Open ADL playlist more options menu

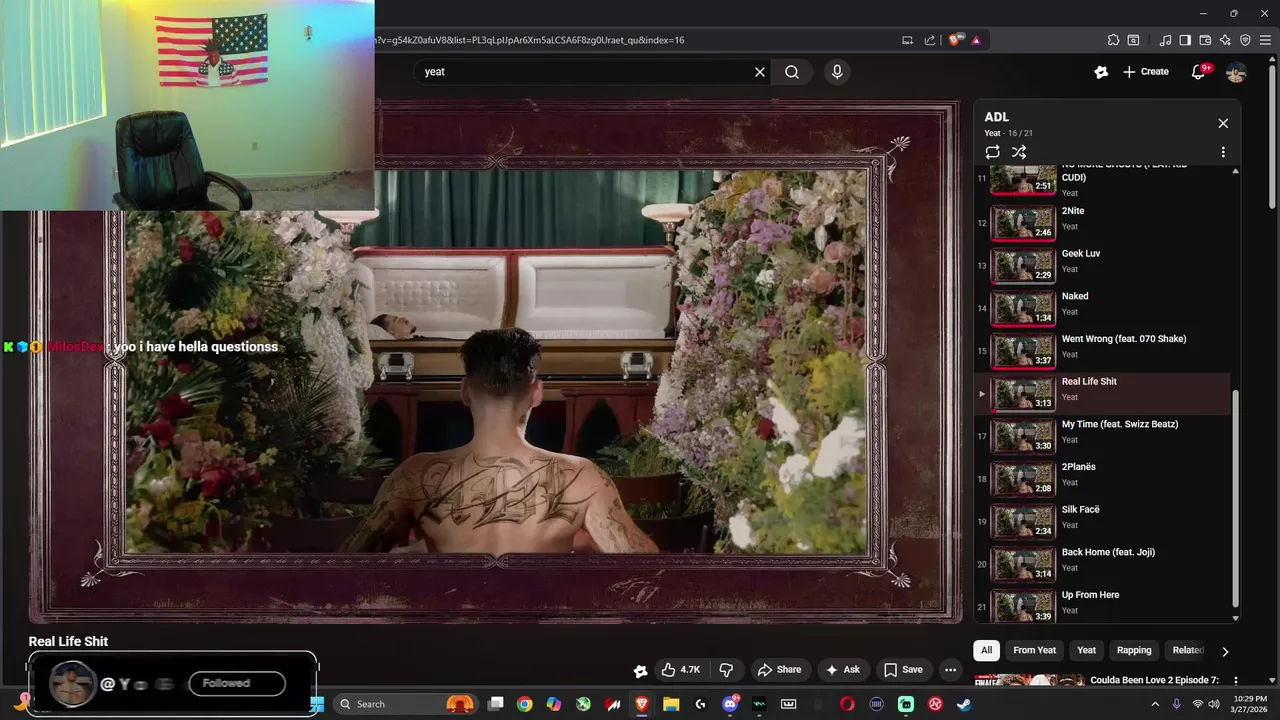pyautogui.click(x=1223, y=152)
